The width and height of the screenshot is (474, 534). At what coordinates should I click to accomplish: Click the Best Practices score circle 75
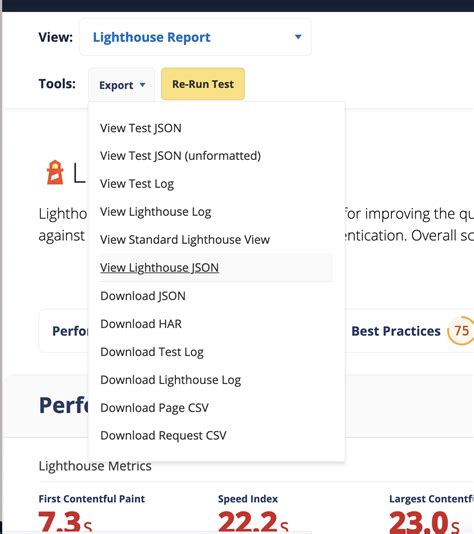[461, 331]
